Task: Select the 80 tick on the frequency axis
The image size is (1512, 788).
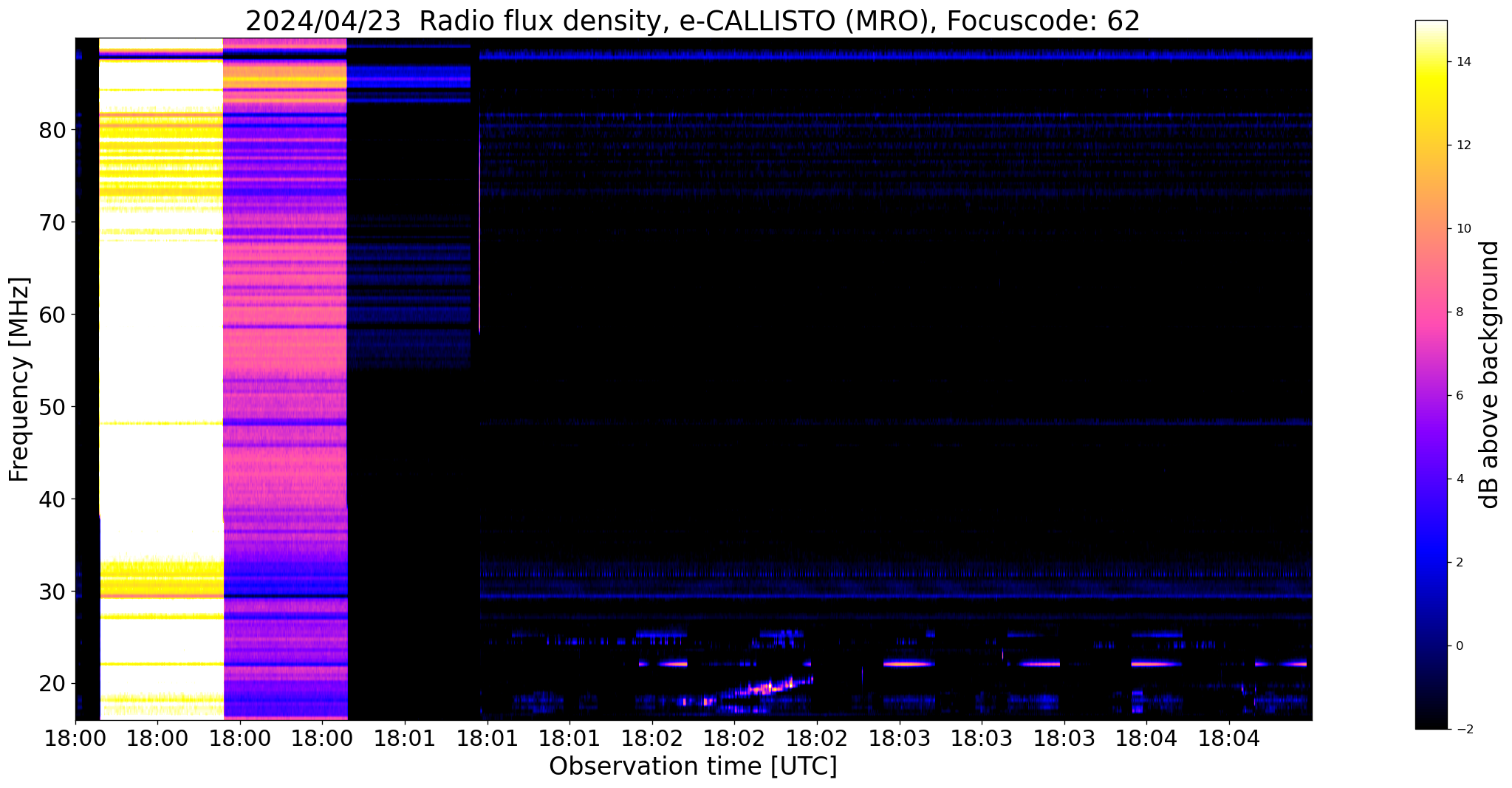Action: coord(52,131)
